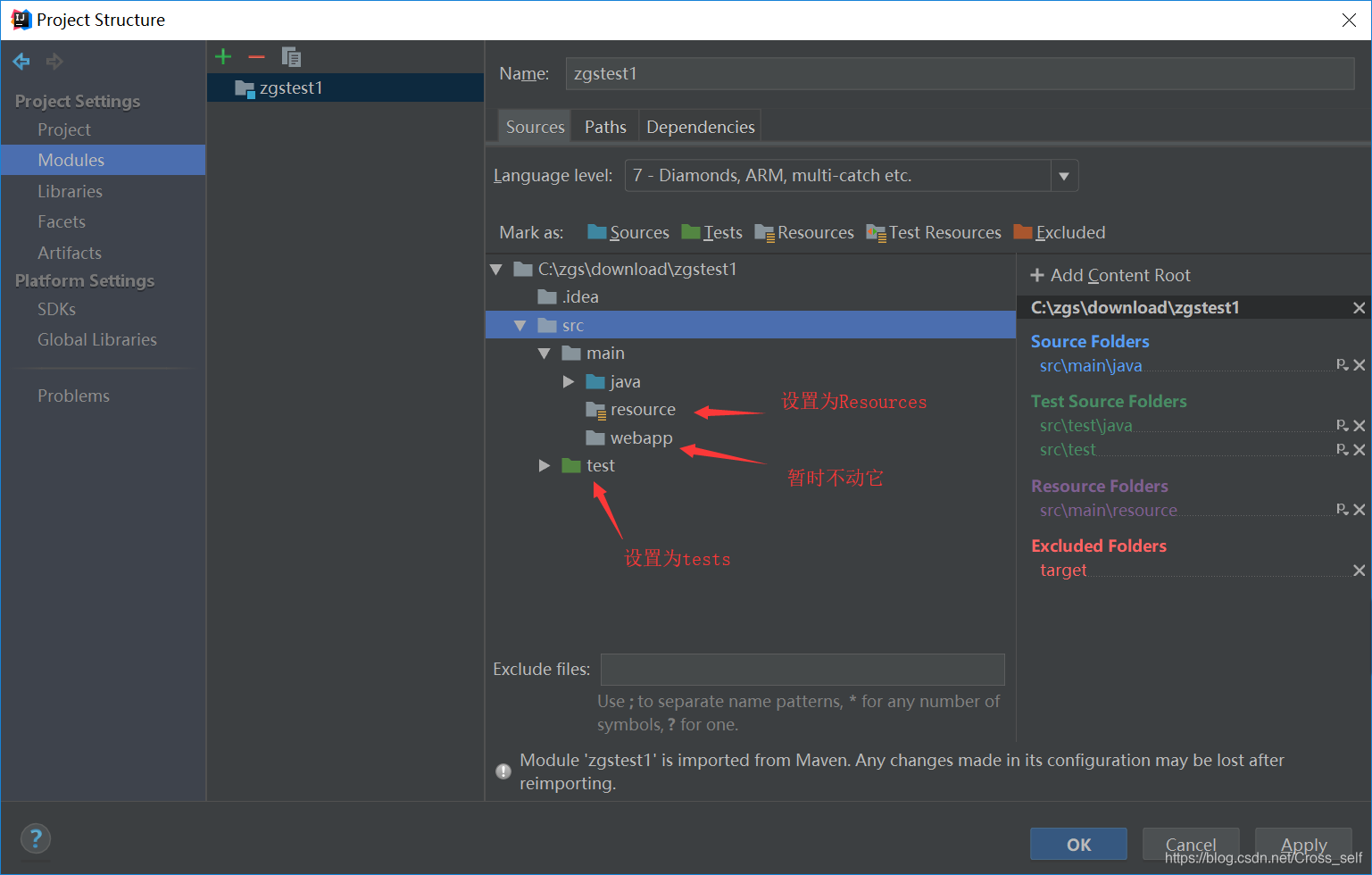Mark folder as Sources
Viewport: 1372px width, 875px height.
pos(628,232)
